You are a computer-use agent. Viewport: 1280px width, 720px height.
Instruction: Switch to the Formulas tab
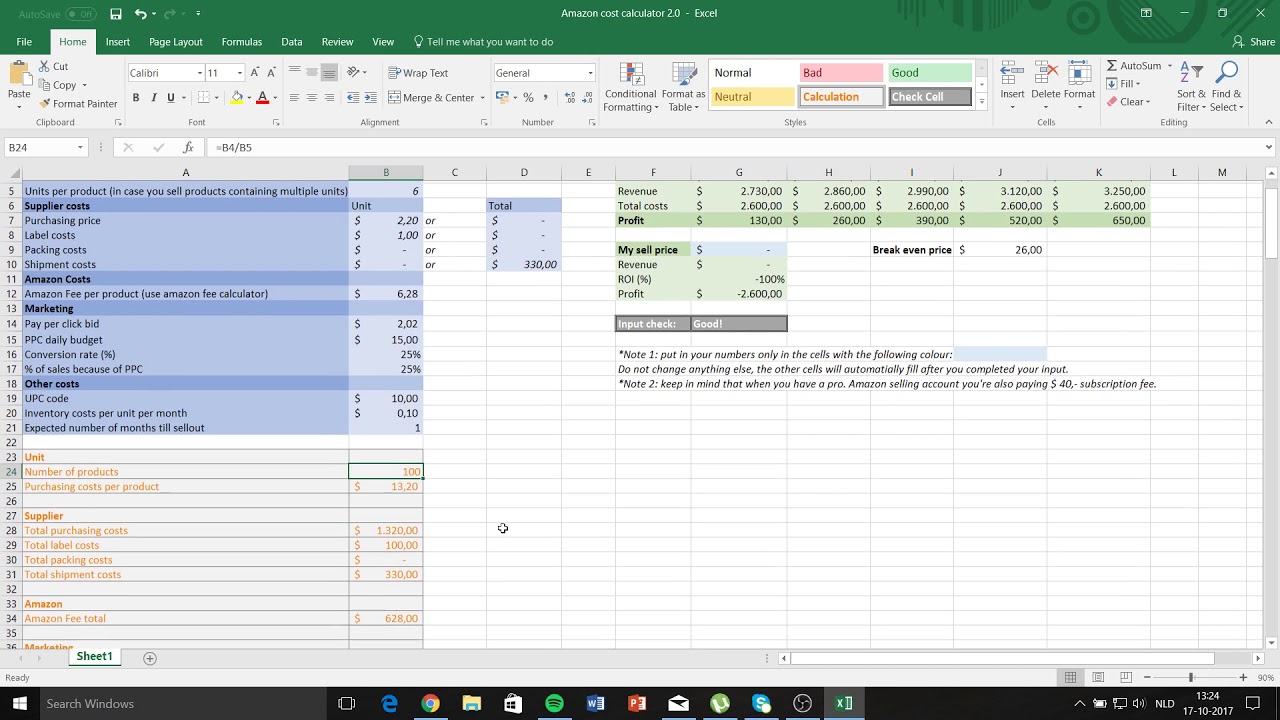click(242, 42)
